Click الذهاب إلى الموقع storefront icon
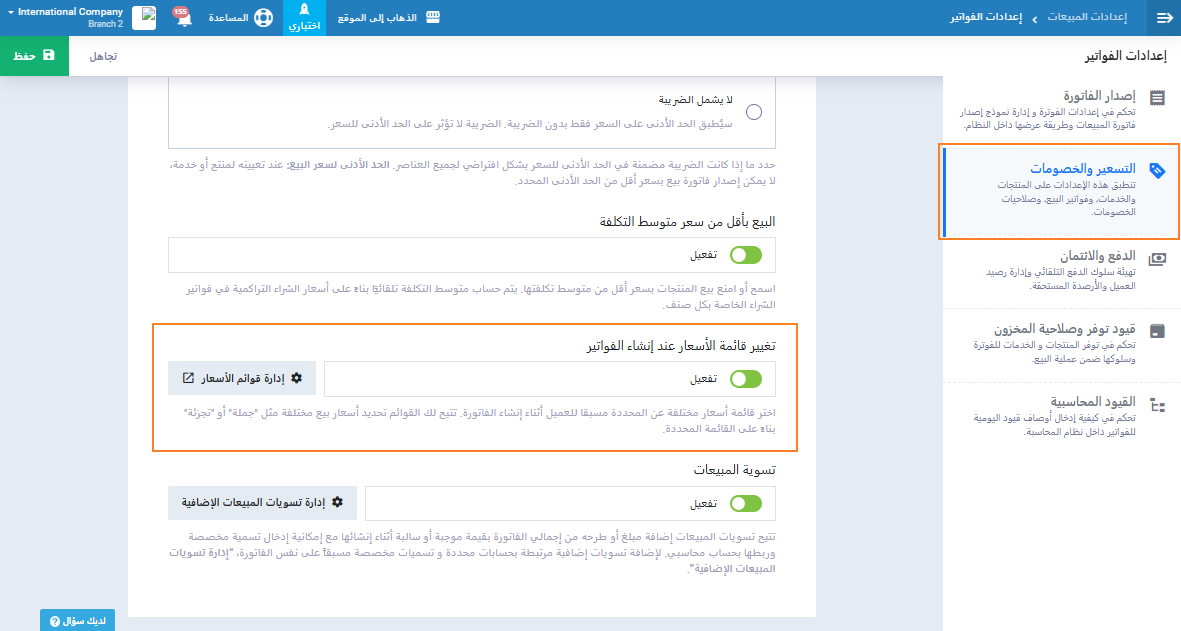The image size is (1181, 631). (x=433, y=18)
